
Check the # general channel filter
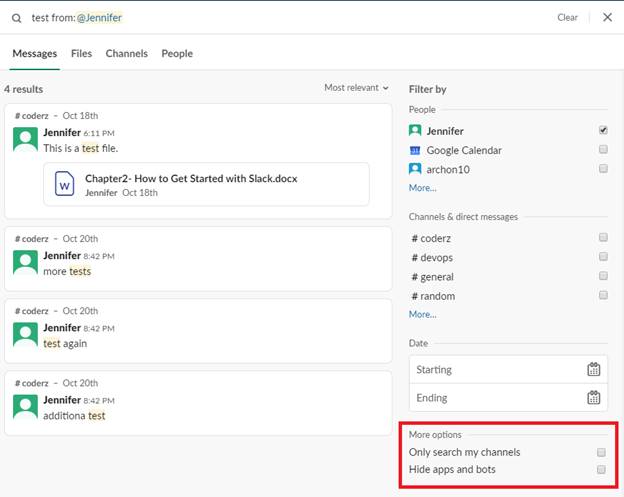tap(603, 275)
